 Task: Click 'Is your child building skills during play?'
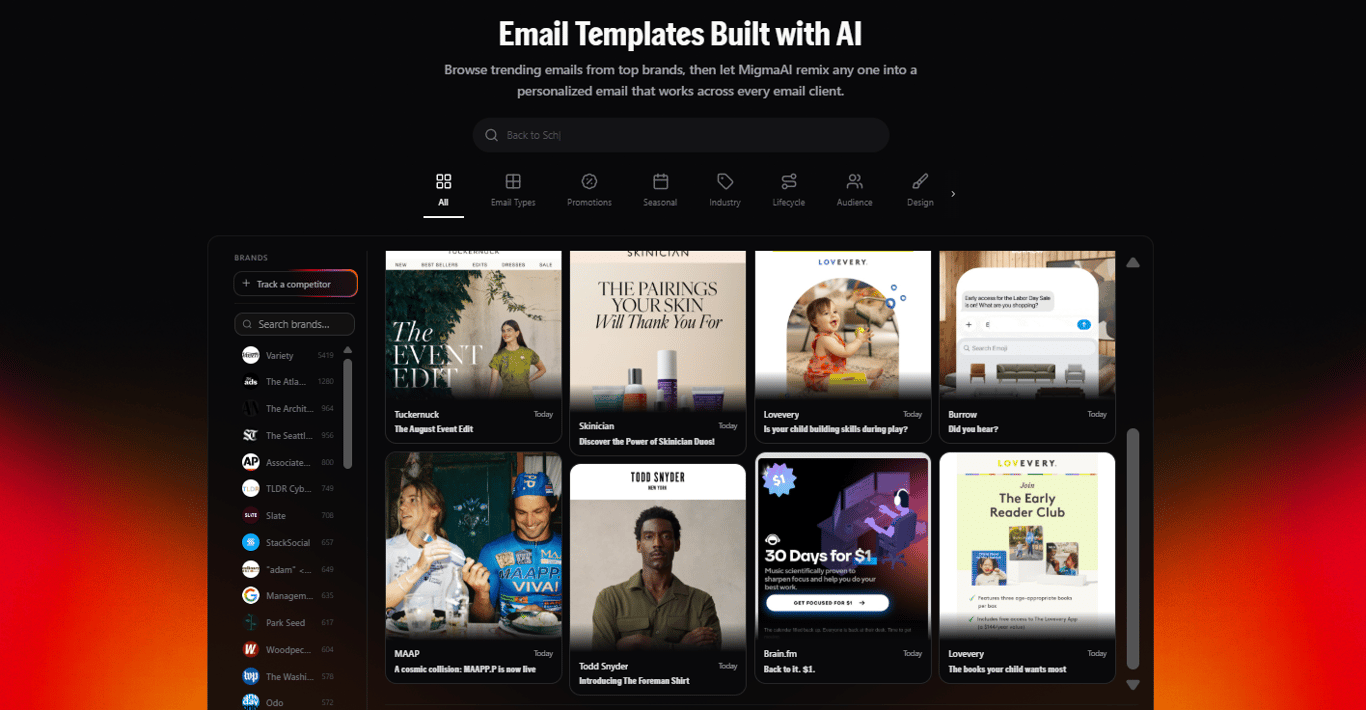[x=835, y=429]
